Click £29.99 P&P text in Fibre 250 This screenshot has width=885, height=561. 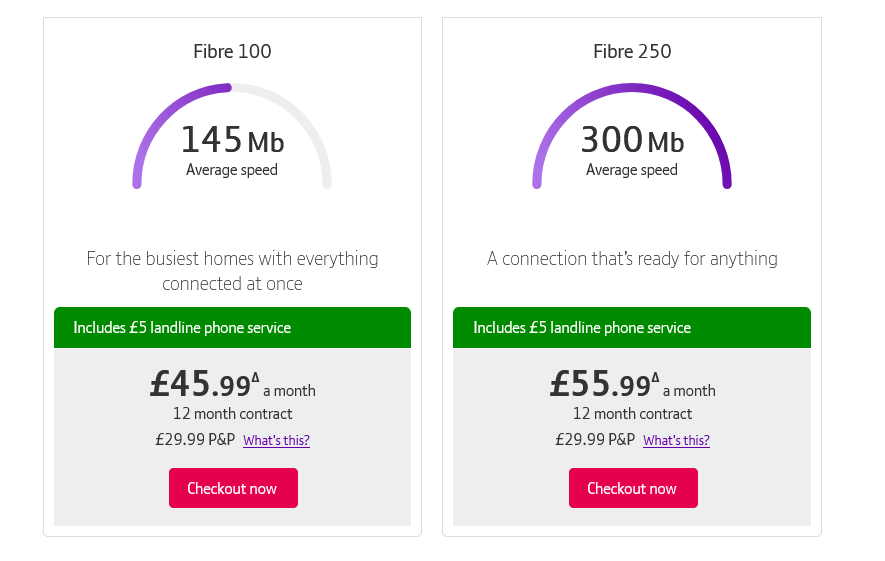coord(595,440)
